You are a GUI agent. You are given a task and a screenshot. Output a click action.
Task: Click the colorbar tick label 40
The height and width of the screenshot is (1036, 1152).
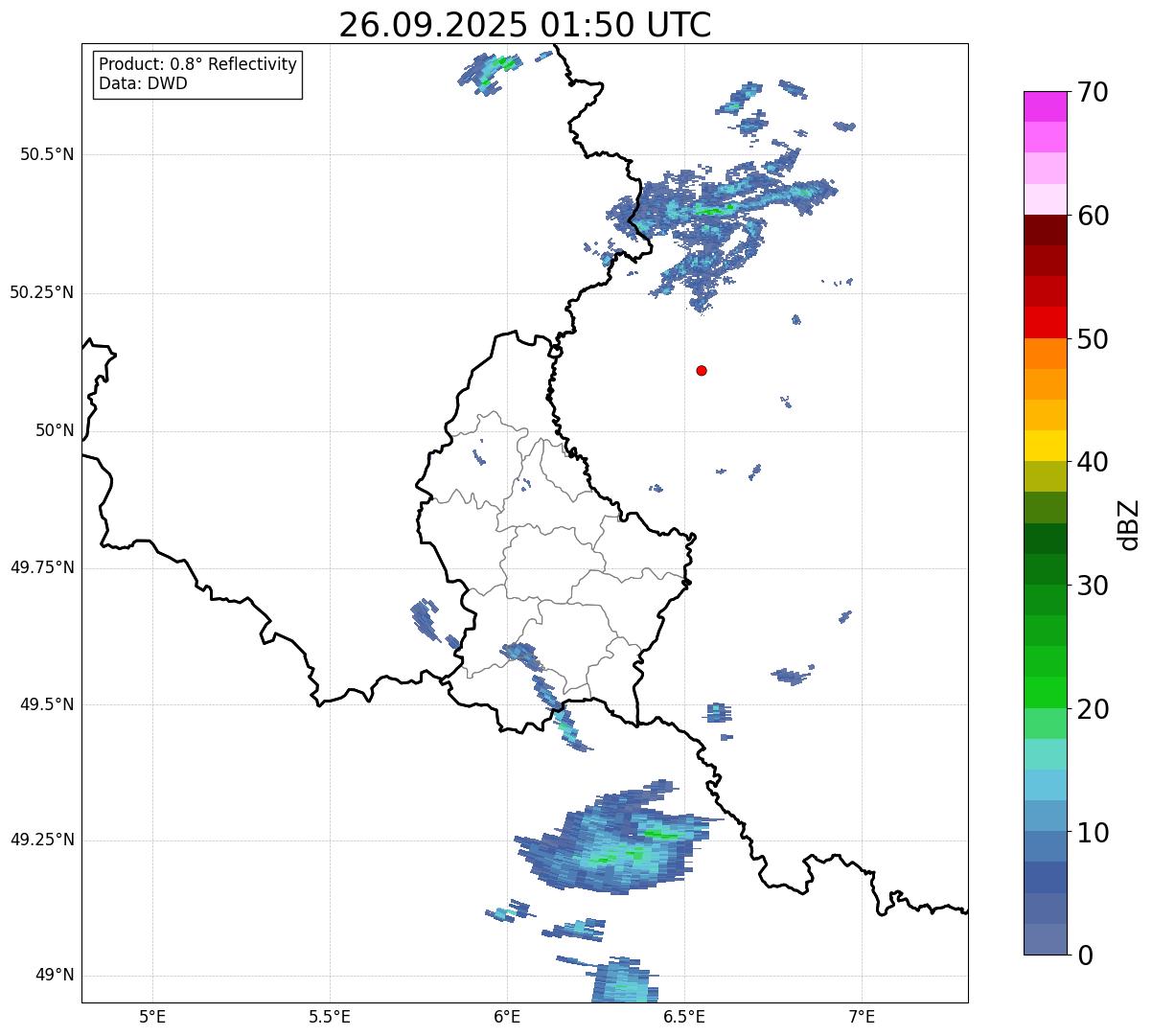pos(1093,462)
